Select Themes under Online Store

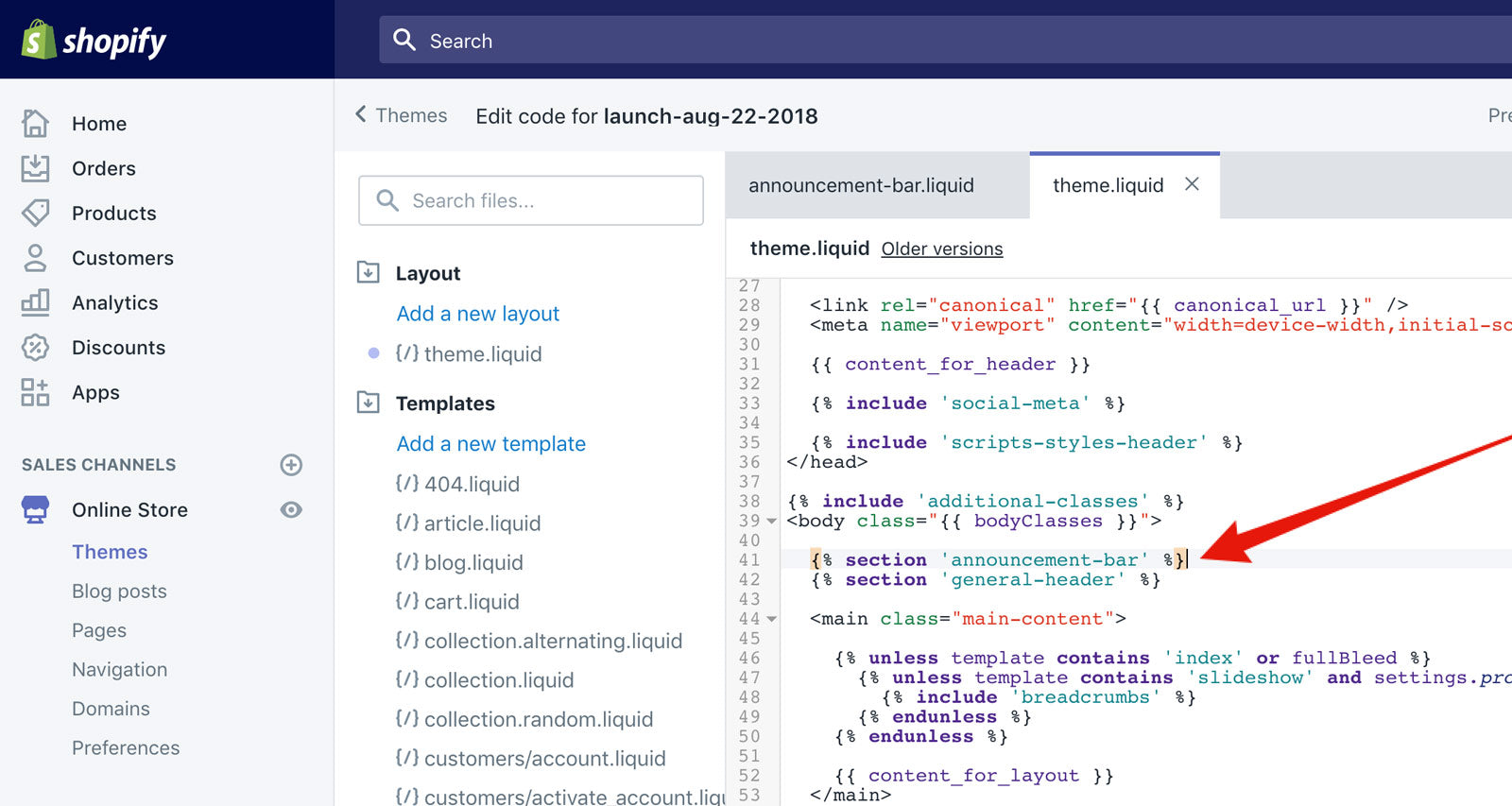click(x=110, y=552)
